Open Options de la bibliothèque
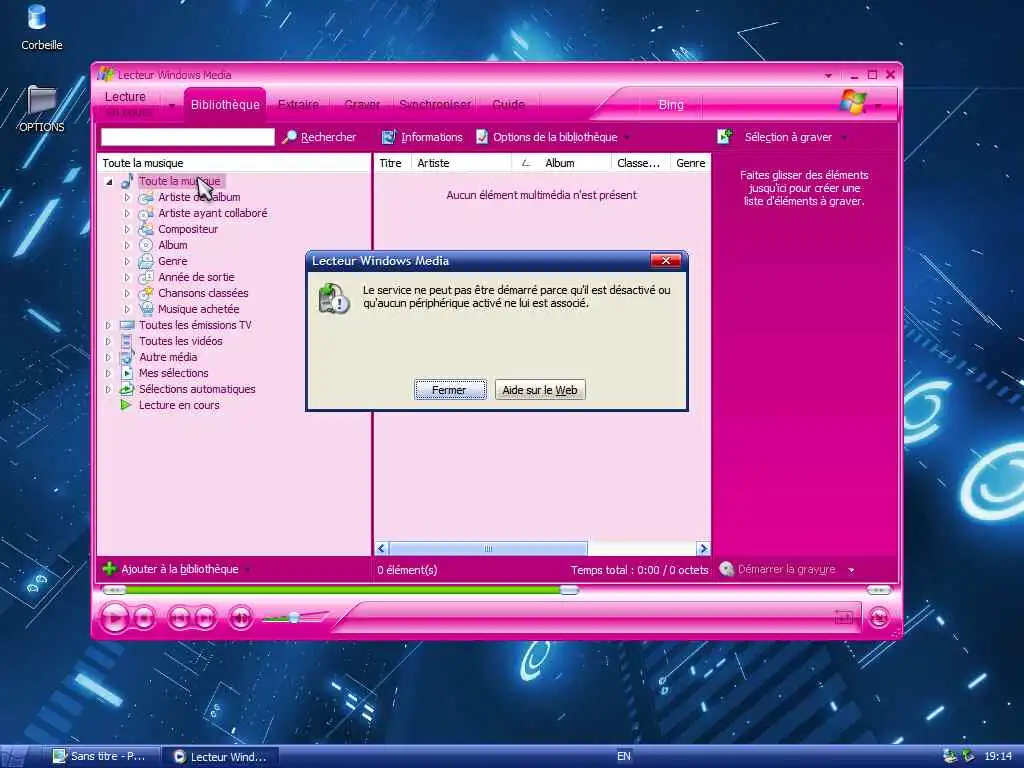The image size is (1024, 768). (554, 137)
